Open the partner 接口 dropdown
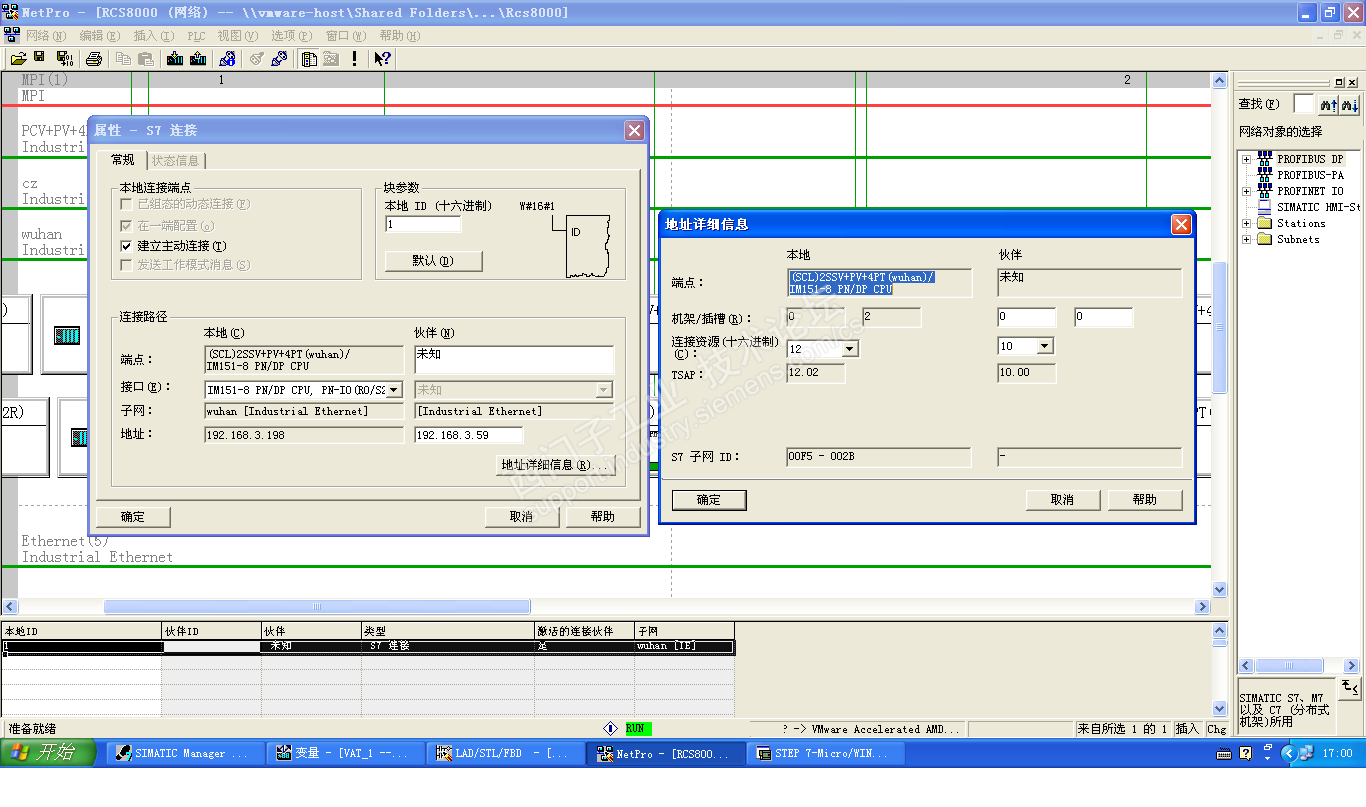Screen dimensions: 1366x807 (604, 390)
